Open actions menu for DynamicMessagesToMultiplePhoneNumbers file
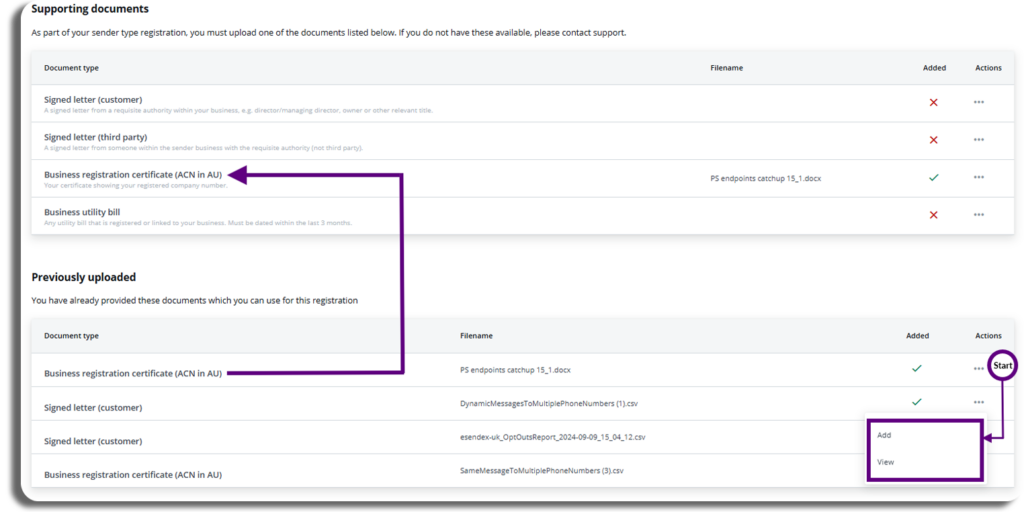1024x512 pixels. [978, 402]
